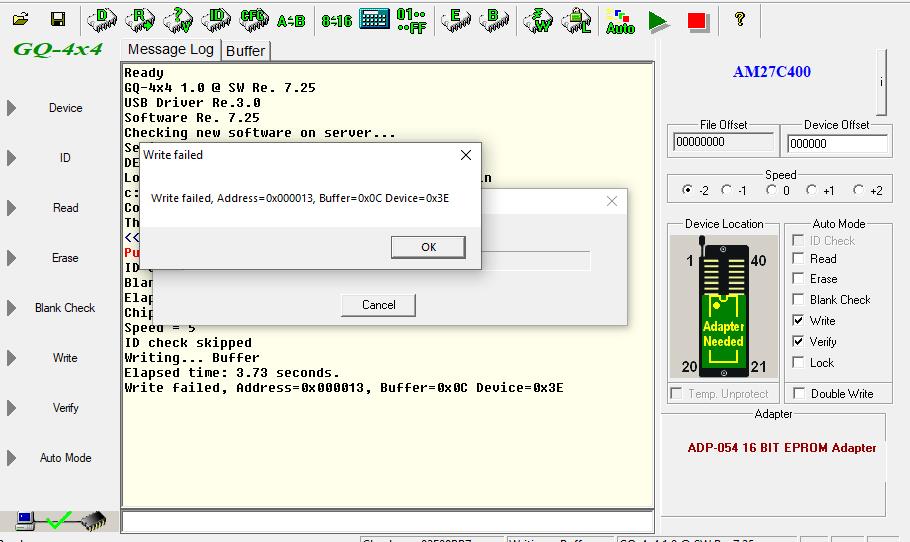Enable the Blank Check auto mode checkbox
This screenshot has width=910, height=542.
(798, 300)
